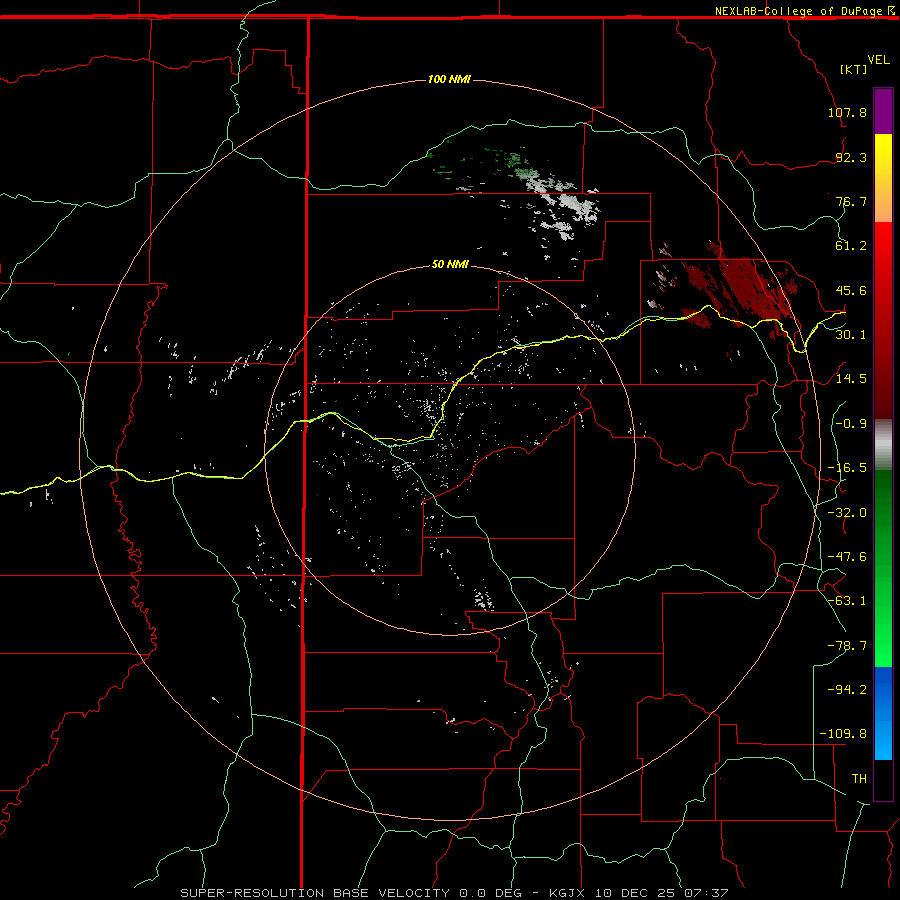900x900 pixels.
Task: Click the 50 NMI range ring label
Action: click(x=450, y=264)
